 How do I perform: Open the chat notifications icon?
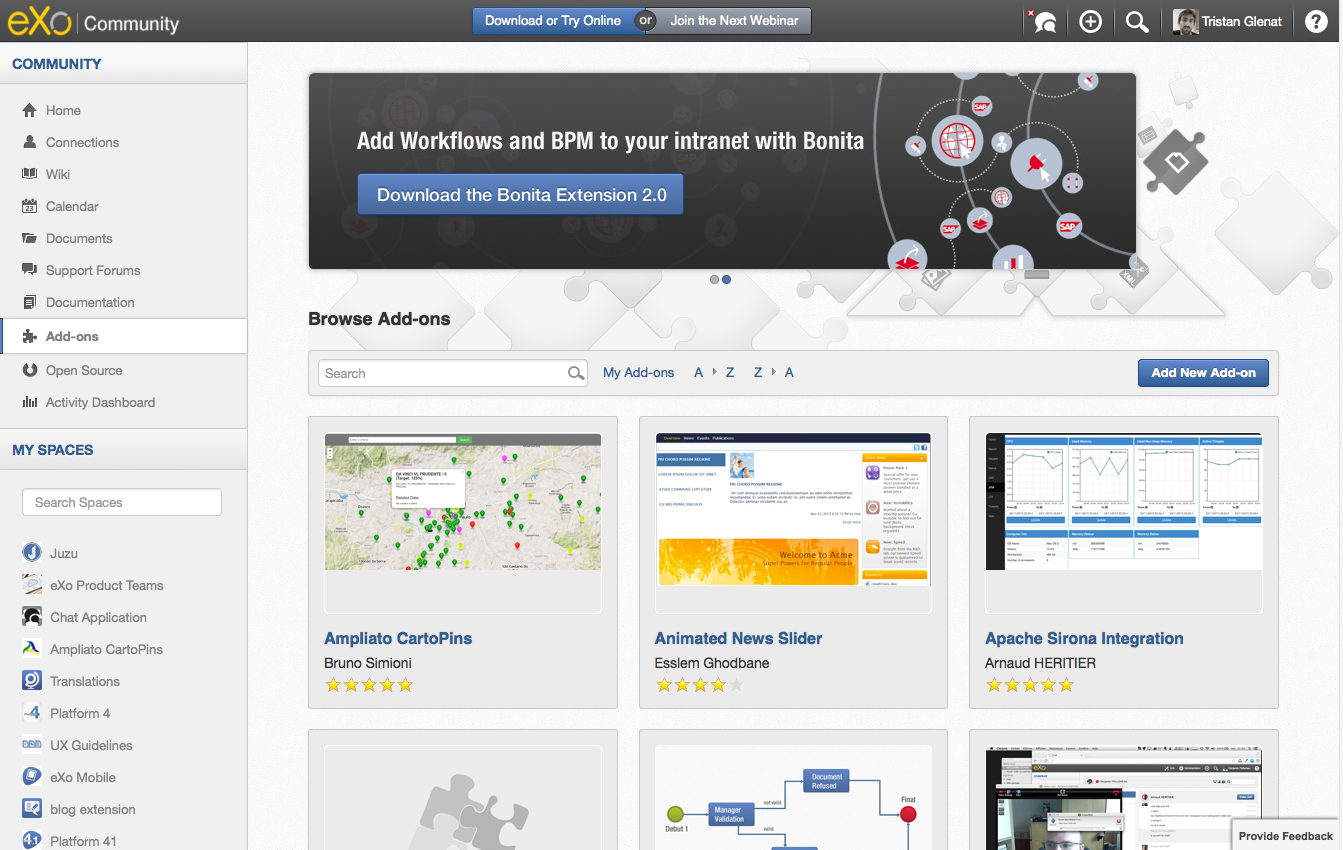tap(1042, 21)
